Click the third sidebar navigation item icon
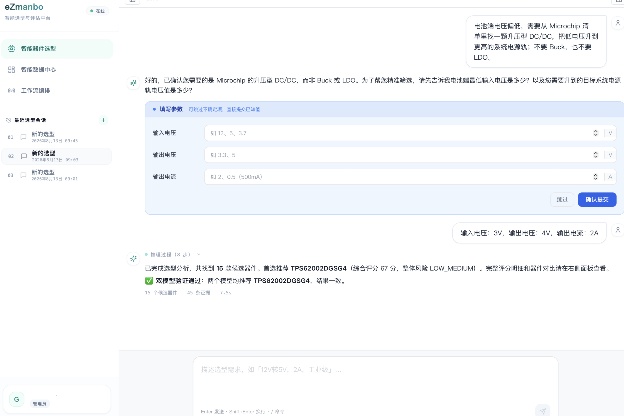 (11, 91)
